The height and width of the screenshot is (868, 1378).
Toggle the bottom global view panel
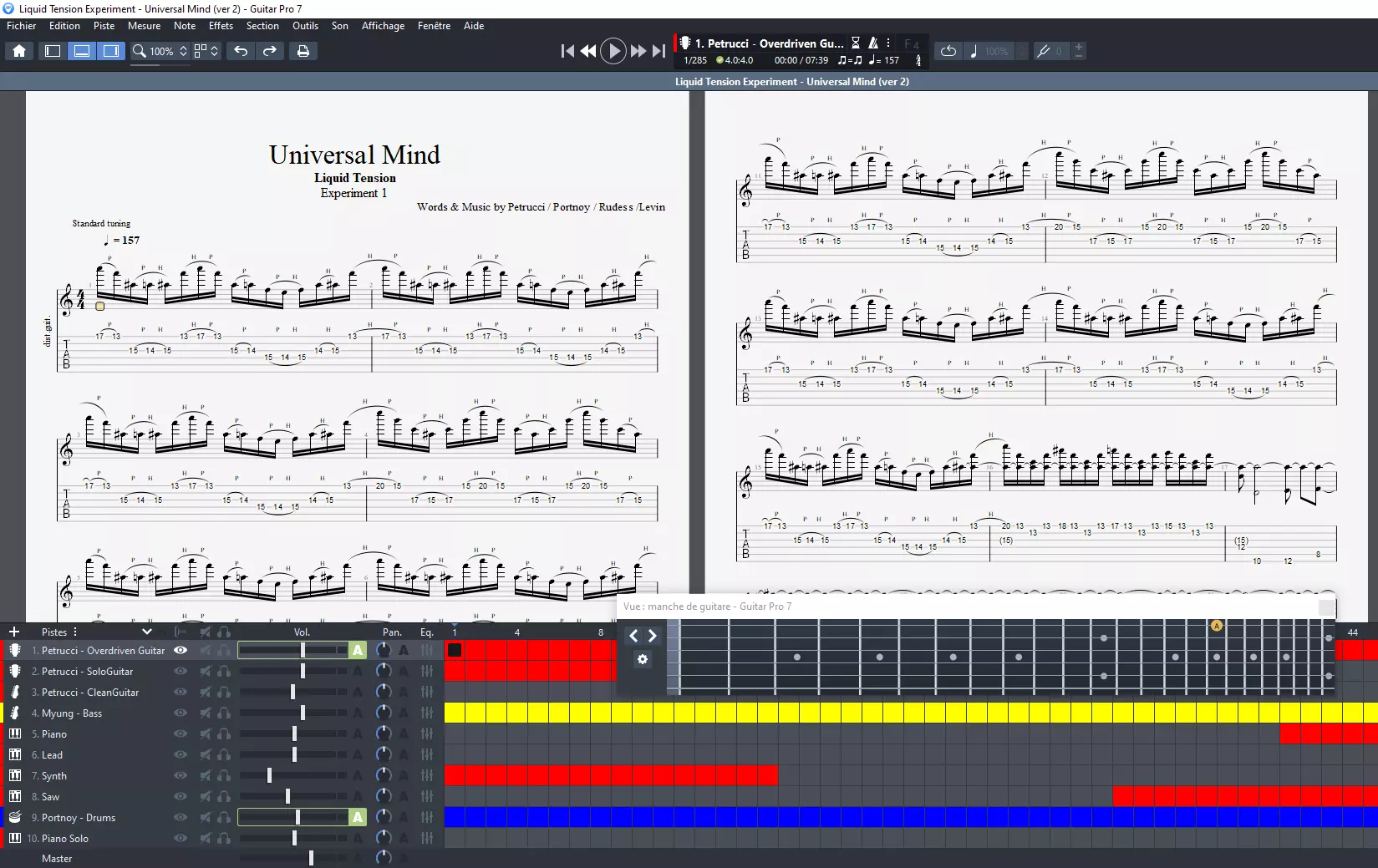coord(82,51)
